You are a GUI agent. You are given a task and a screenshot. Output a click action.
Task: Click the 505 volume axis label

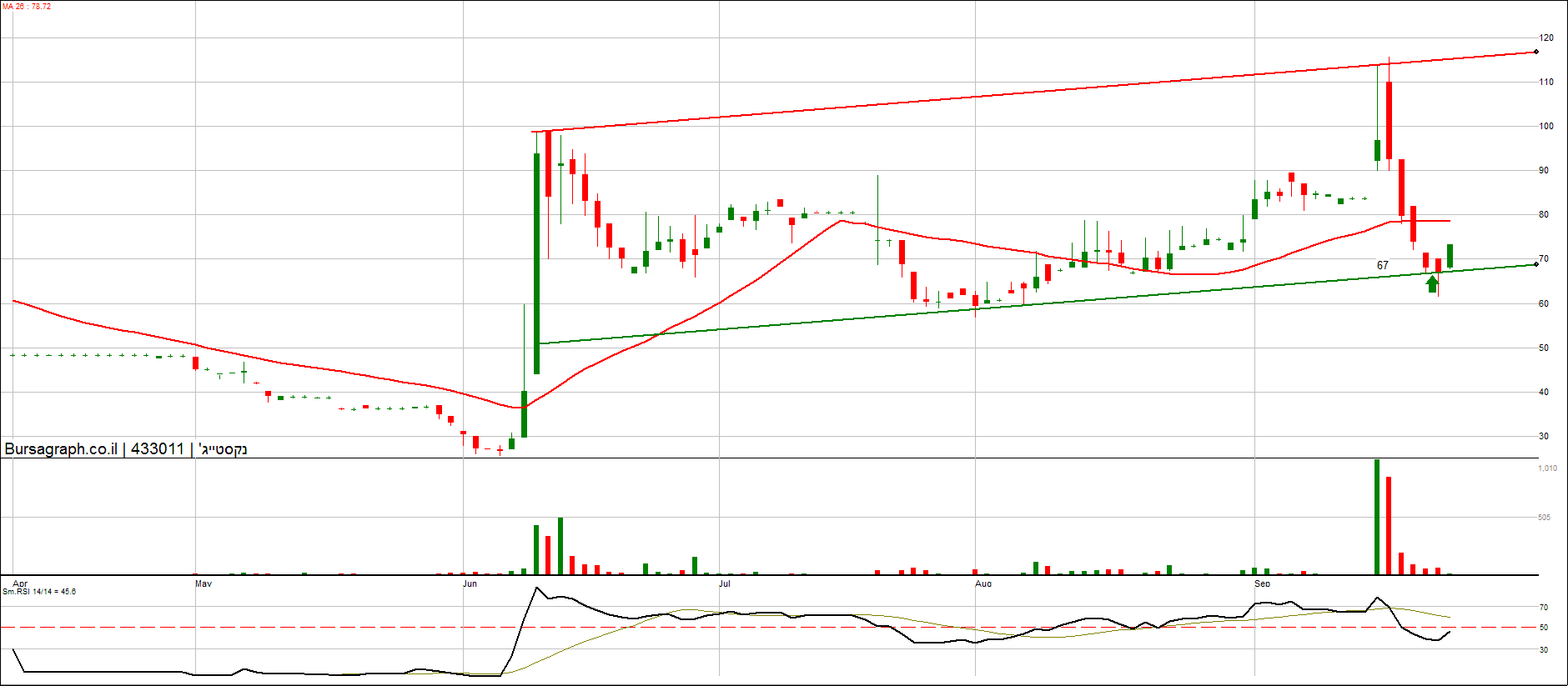coord(1544,517)
